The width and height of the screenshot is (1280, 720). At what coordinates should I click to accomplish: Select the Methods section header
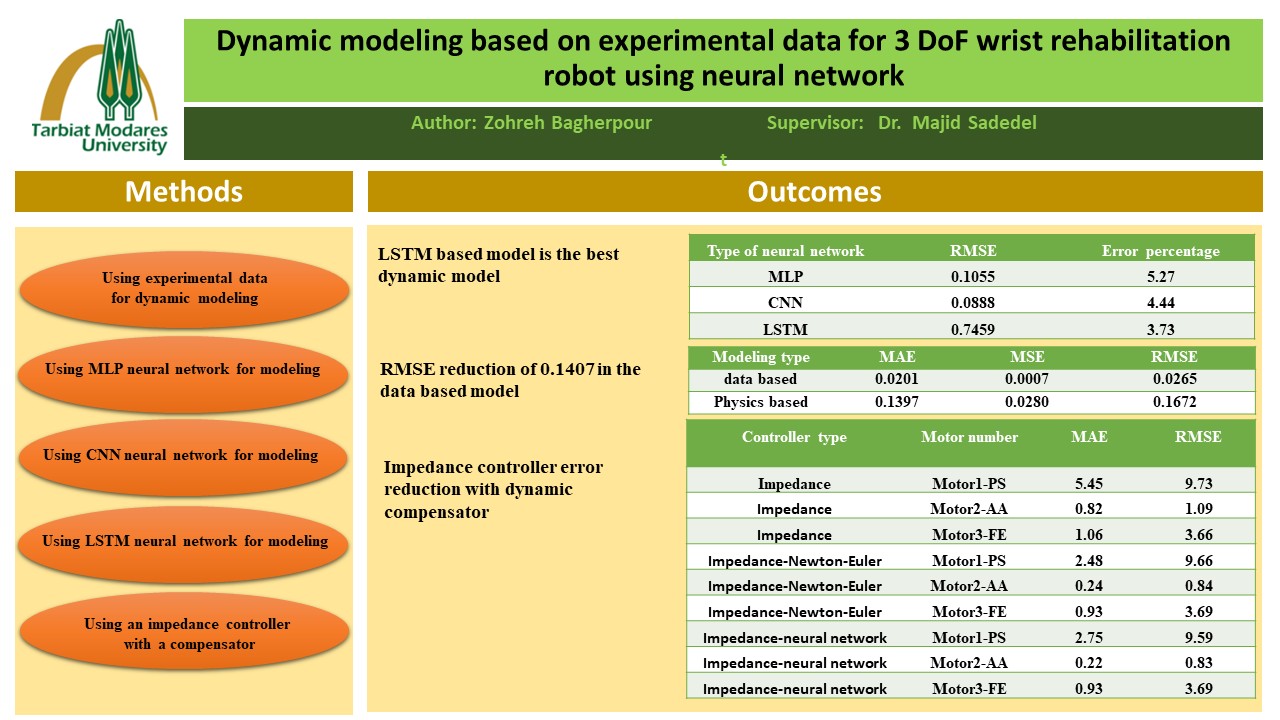[x=184, y=191]
